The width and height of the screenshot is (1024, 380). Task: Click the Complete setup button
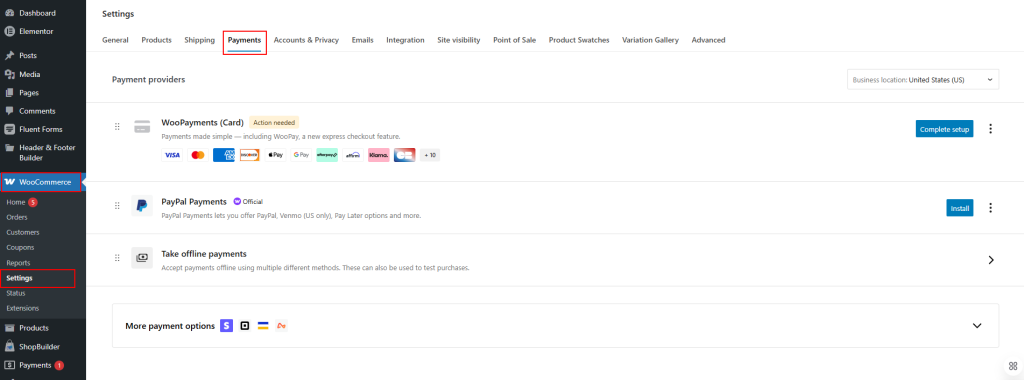(x=944, y=129)
